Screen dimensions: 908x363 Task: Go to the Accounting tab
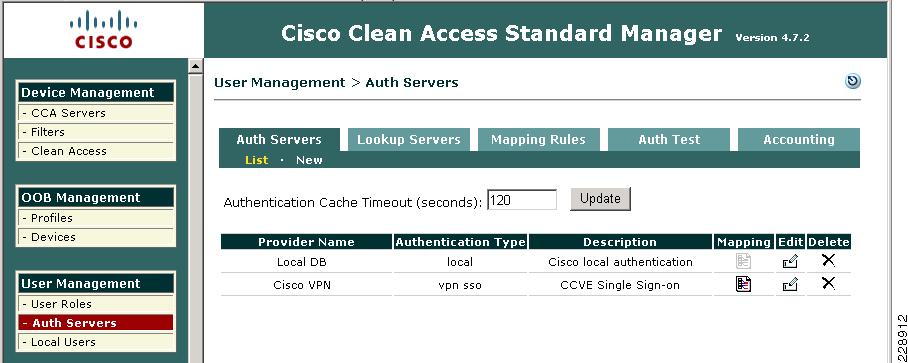tap(799, 140)
